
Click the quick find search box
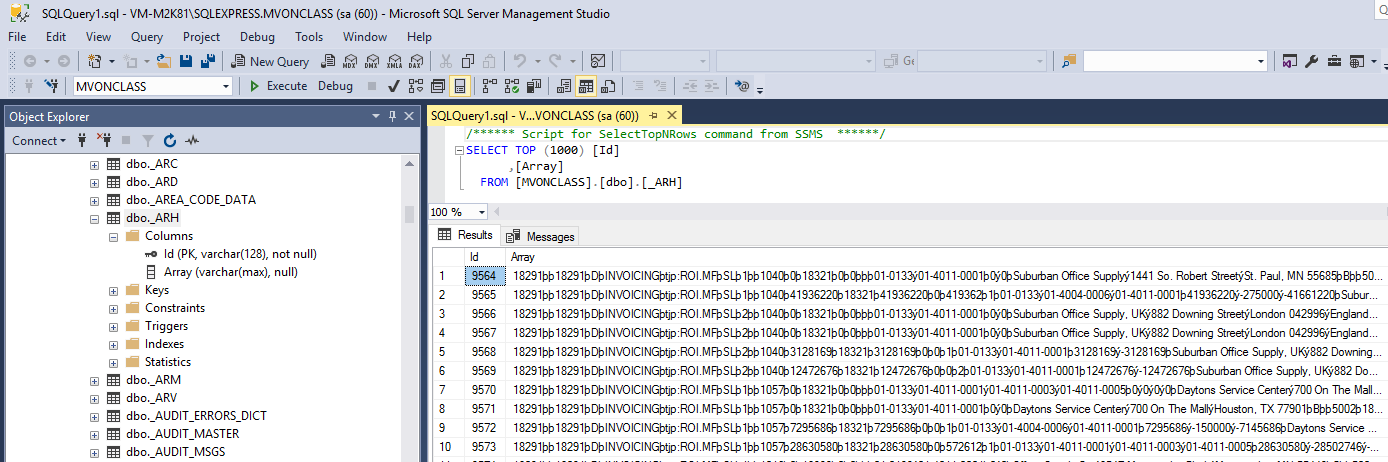point(1174,61)
